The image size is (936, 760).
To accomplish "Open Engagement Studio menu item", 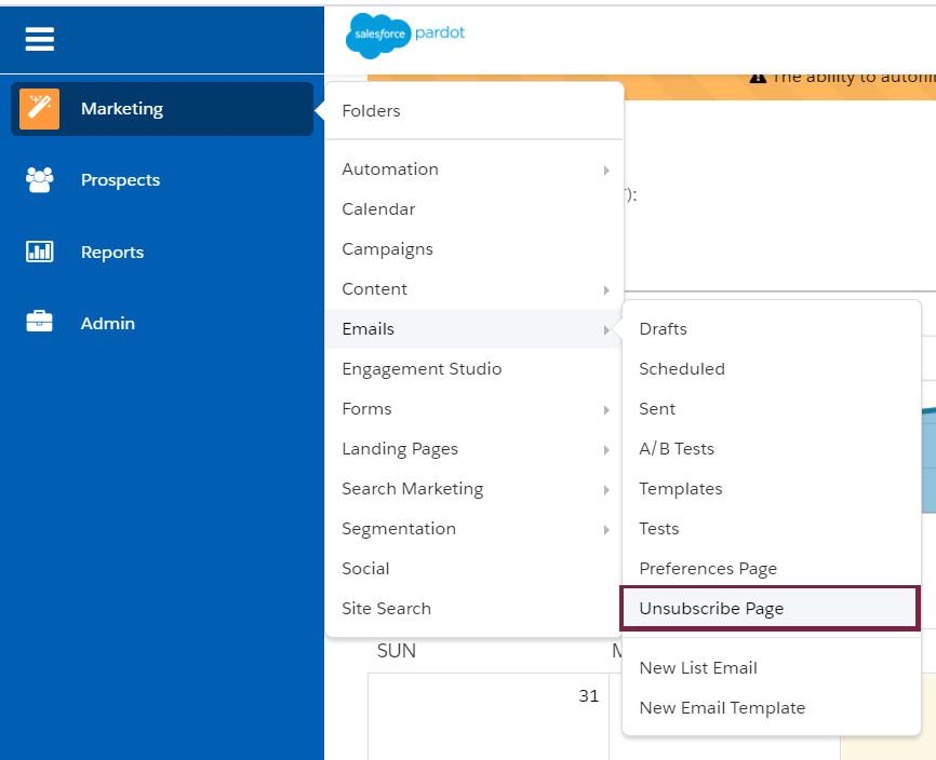I will click(421, 369).
